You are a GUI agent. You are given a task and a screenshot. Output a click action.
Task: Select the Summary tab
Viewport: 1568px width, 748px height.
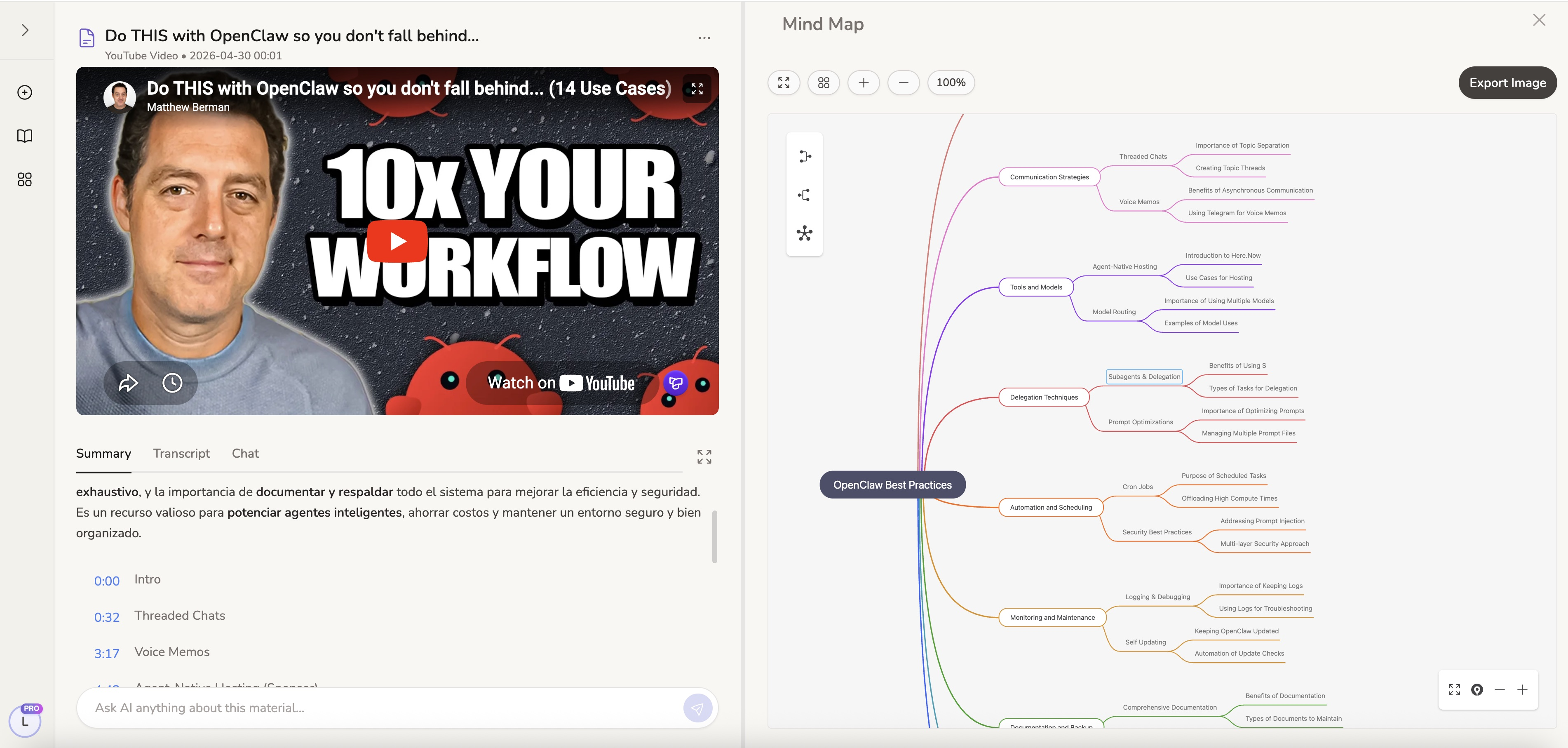(103, 453)
